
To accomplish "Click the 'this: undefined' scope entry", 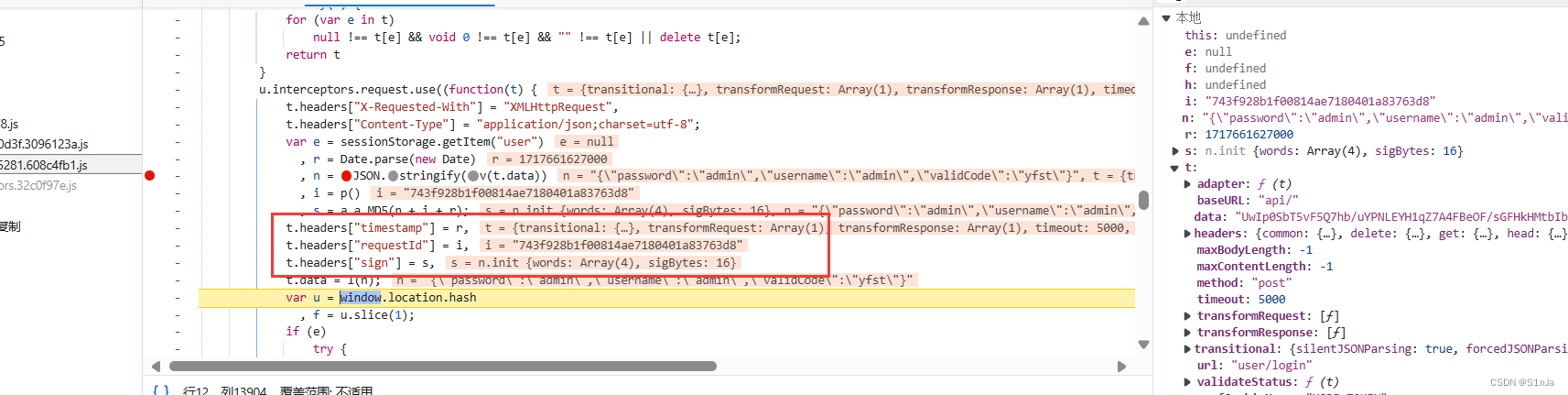I will (x=1236, y=36).
